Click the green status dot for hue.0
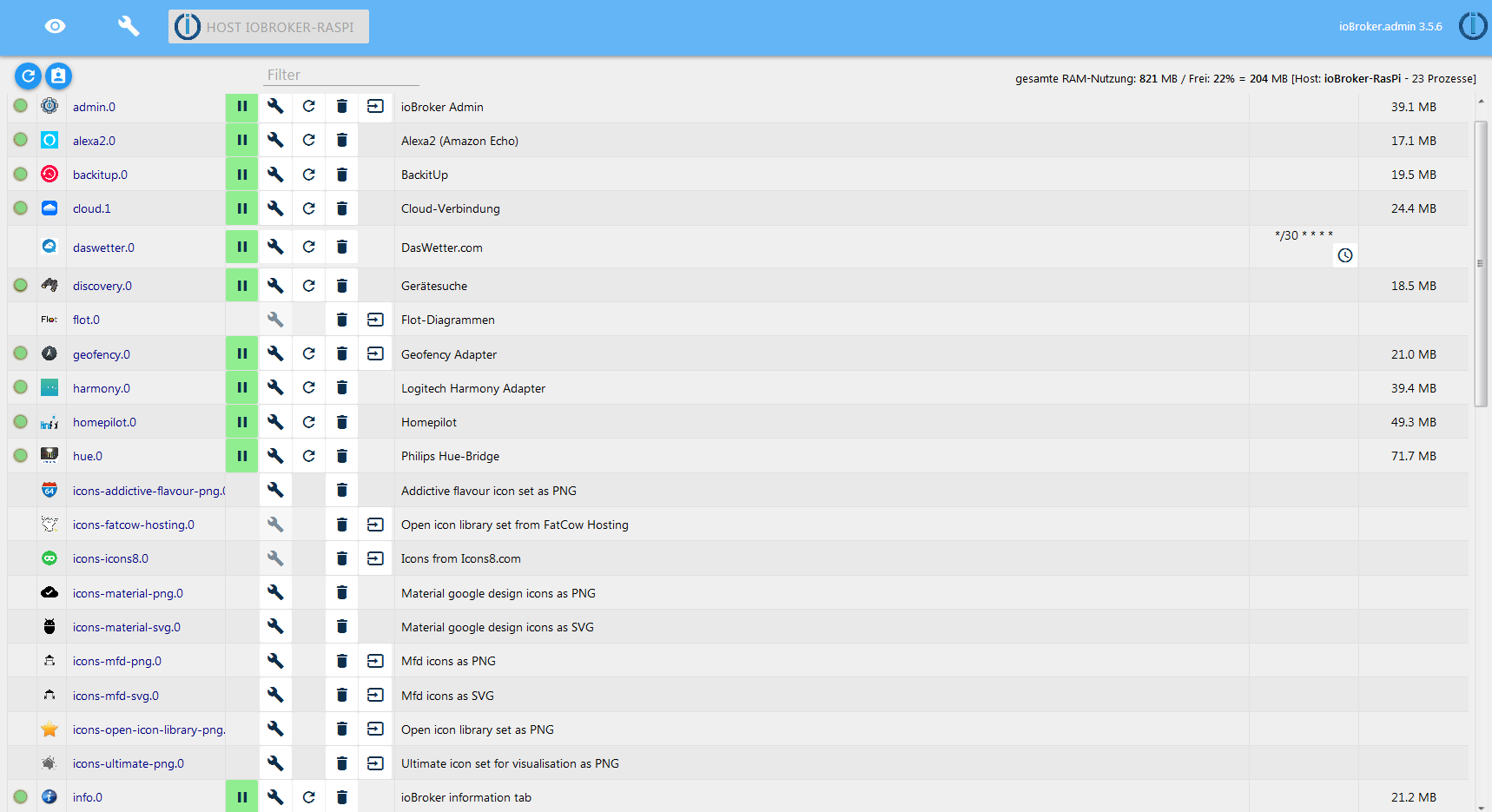 [x=21, y=455]
